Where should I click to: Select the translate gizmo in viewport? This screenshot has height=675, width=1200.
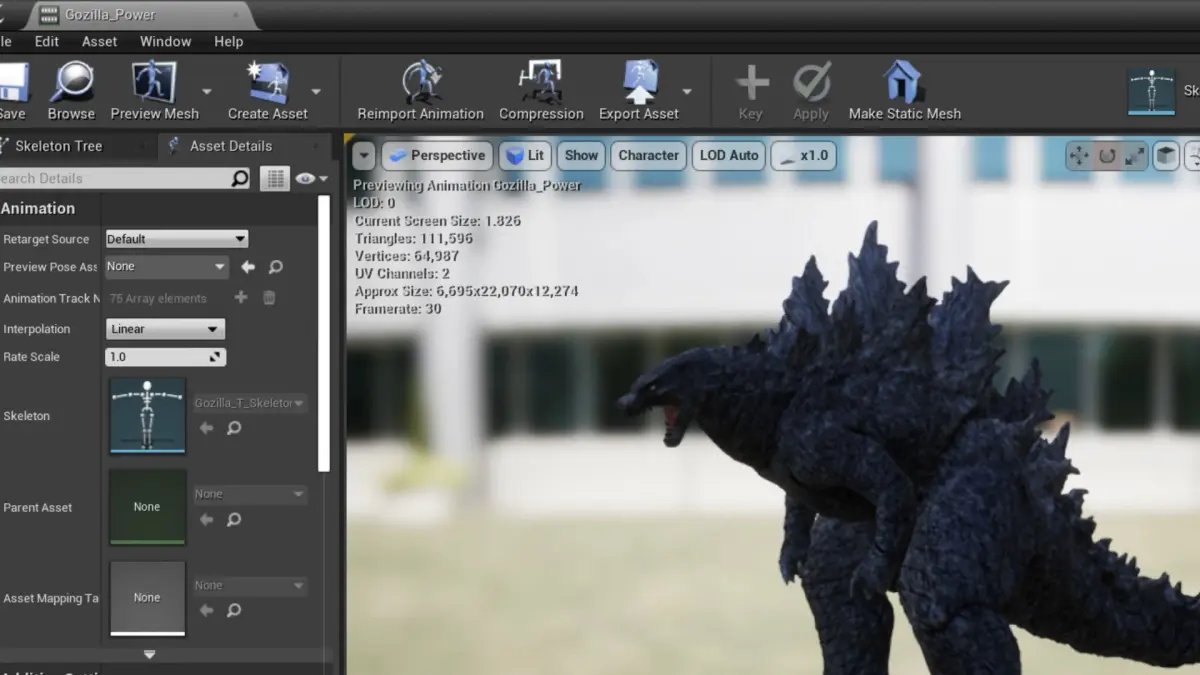[x=1078, y=156]
